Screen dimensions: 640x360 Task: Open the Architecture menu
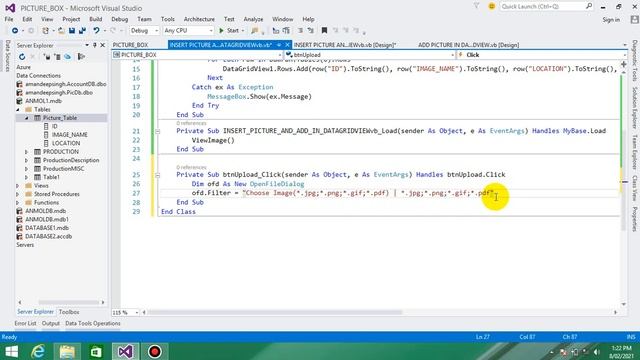(199, 19)
